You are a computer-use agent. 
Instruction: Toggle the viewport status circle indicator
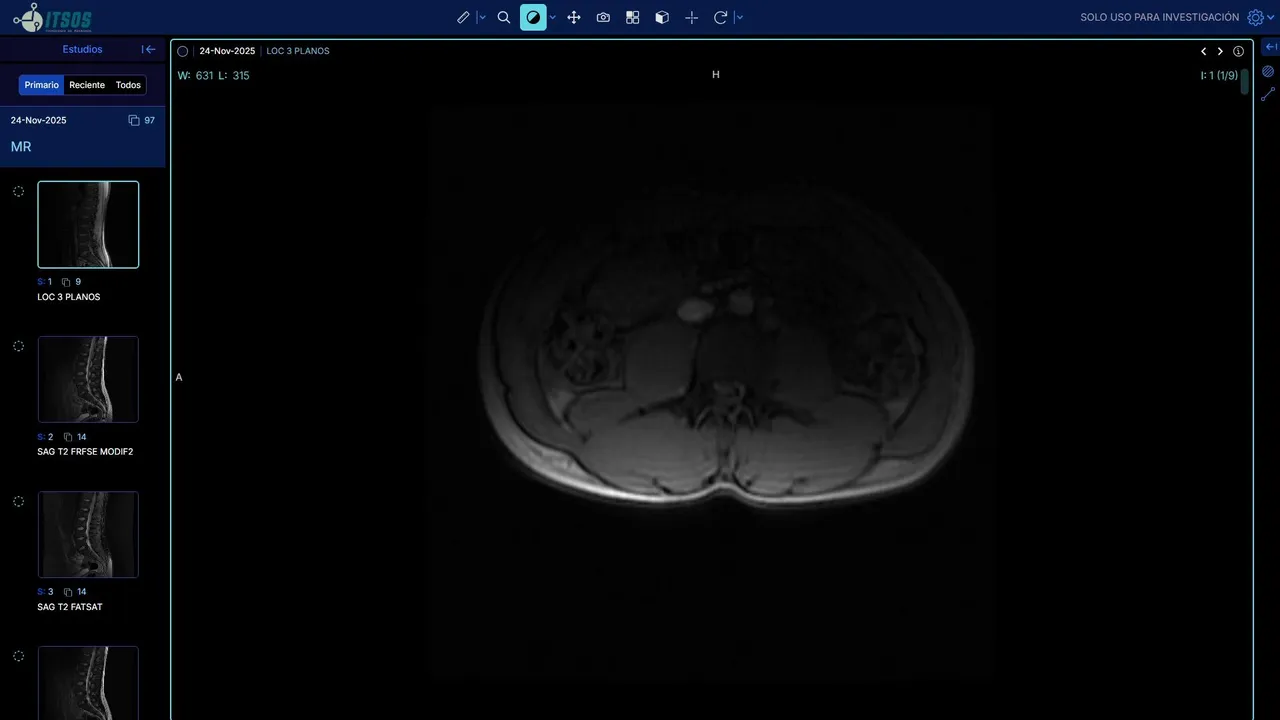point(182,51)
